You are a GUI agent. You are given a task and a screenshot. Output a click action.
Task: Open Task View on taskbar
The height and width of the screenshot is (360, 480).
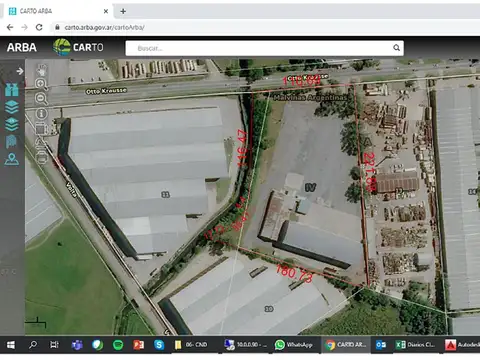point(54,345)
